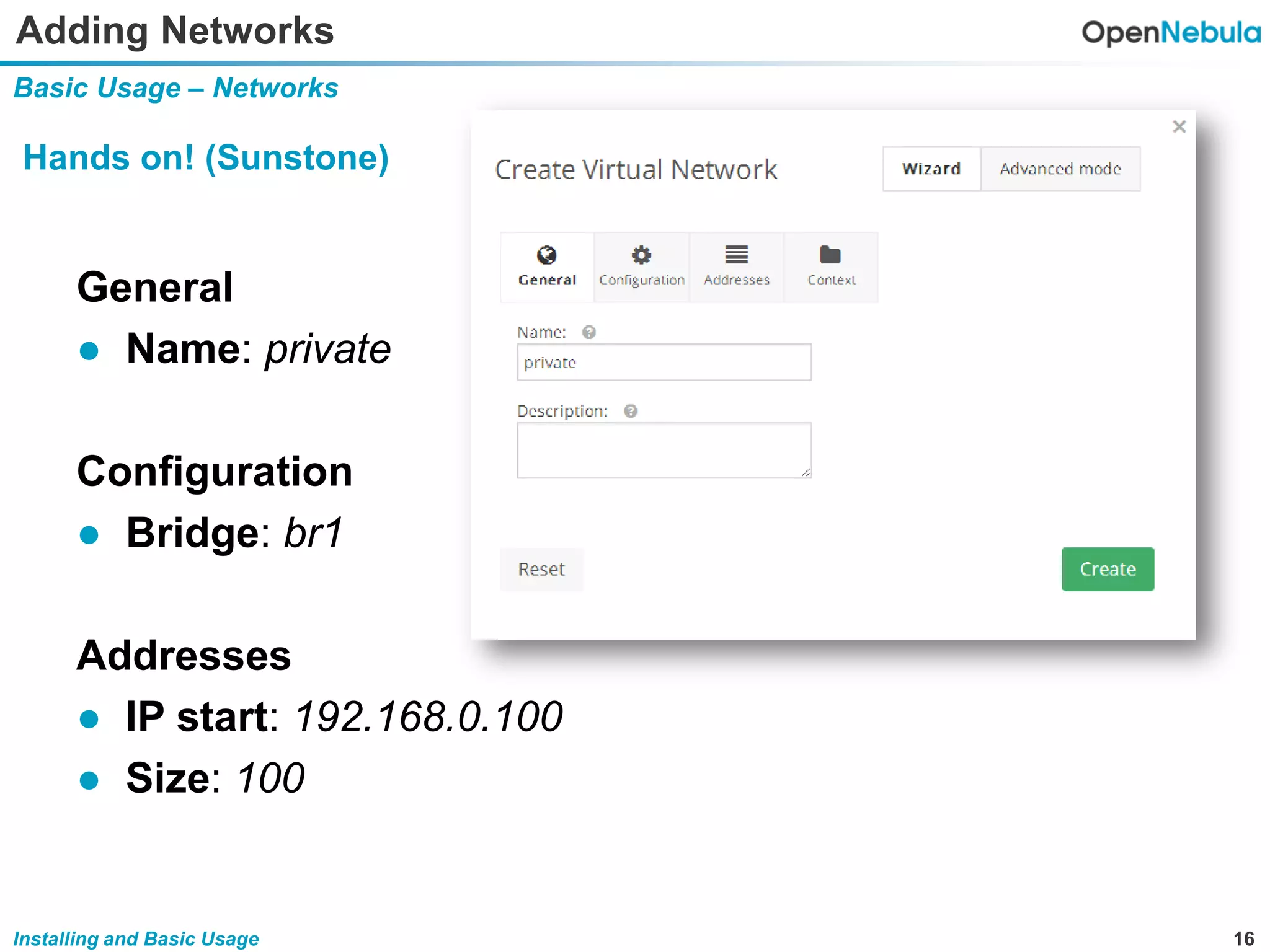Click the "Installing and Basic Usage" footer text
This screenshot has height=952, width=1270.
tap(136, 938)
